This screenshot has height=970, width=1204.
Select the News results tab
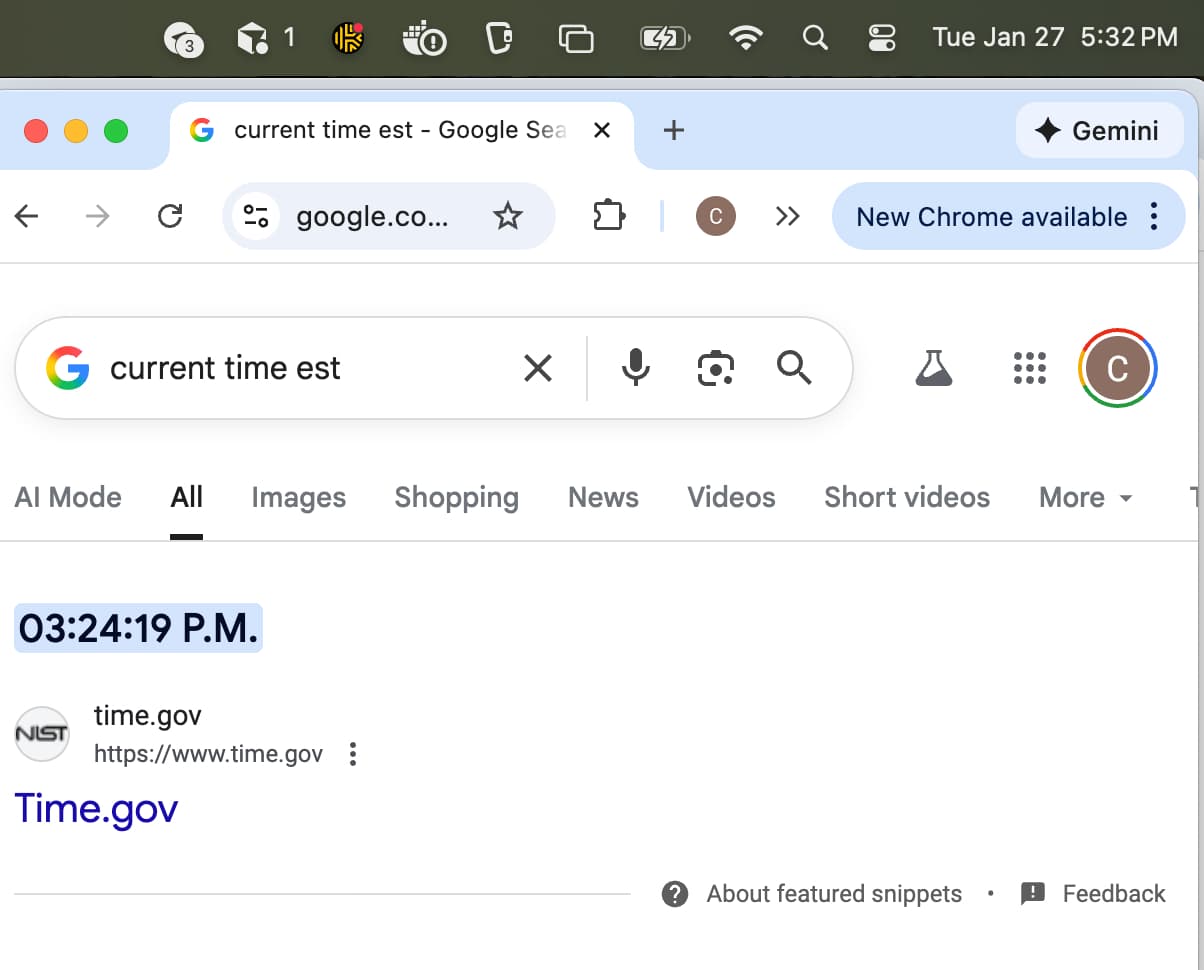click(602, 497)
